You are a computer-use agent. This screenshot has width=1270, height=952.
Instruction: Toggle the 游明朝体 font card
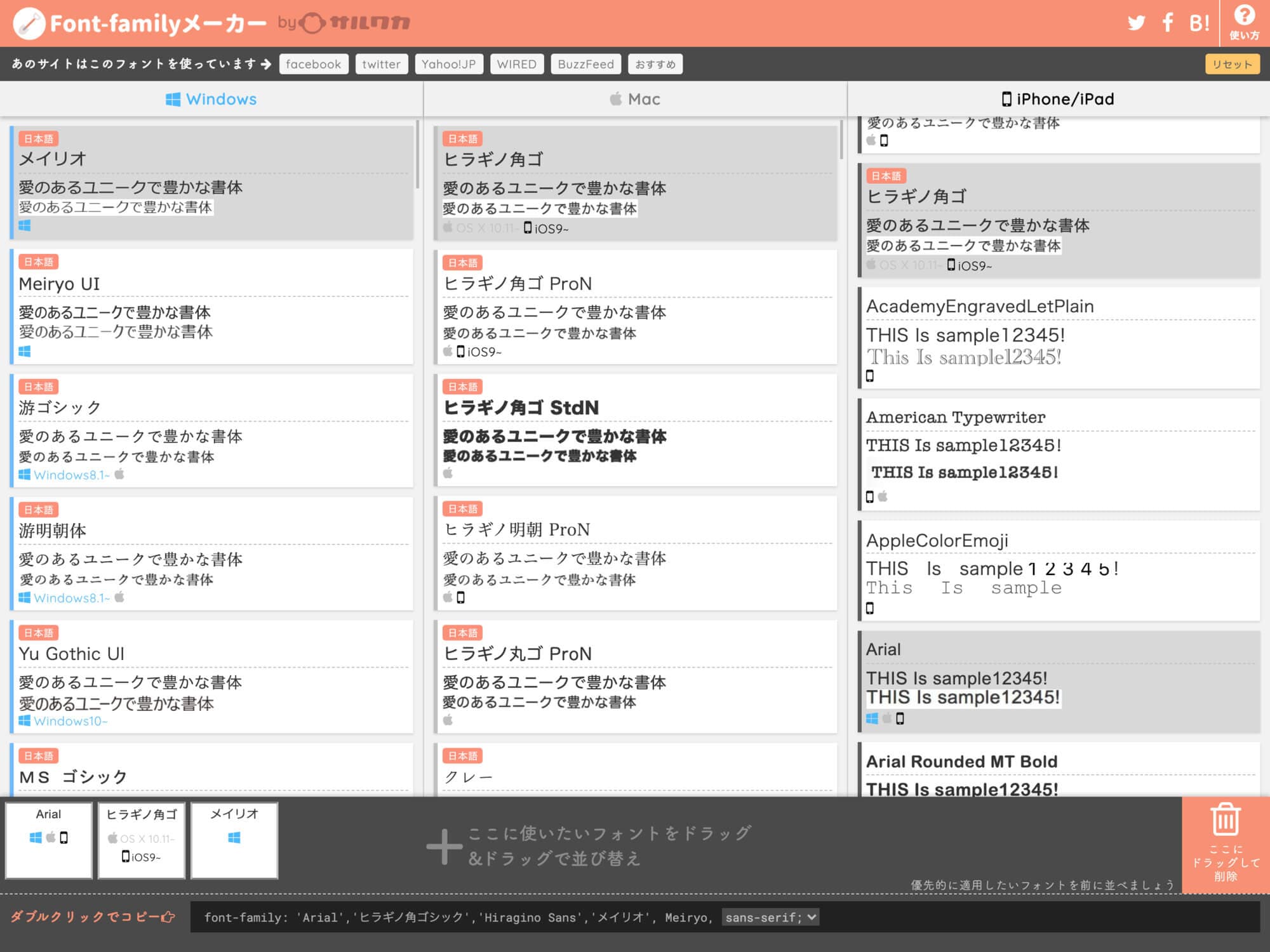212,554
